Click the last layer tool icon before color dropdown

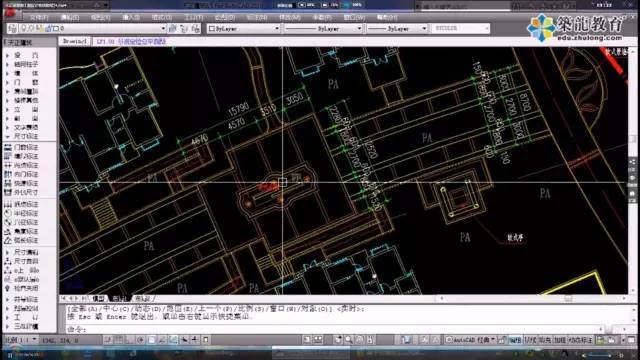point(196,29)
